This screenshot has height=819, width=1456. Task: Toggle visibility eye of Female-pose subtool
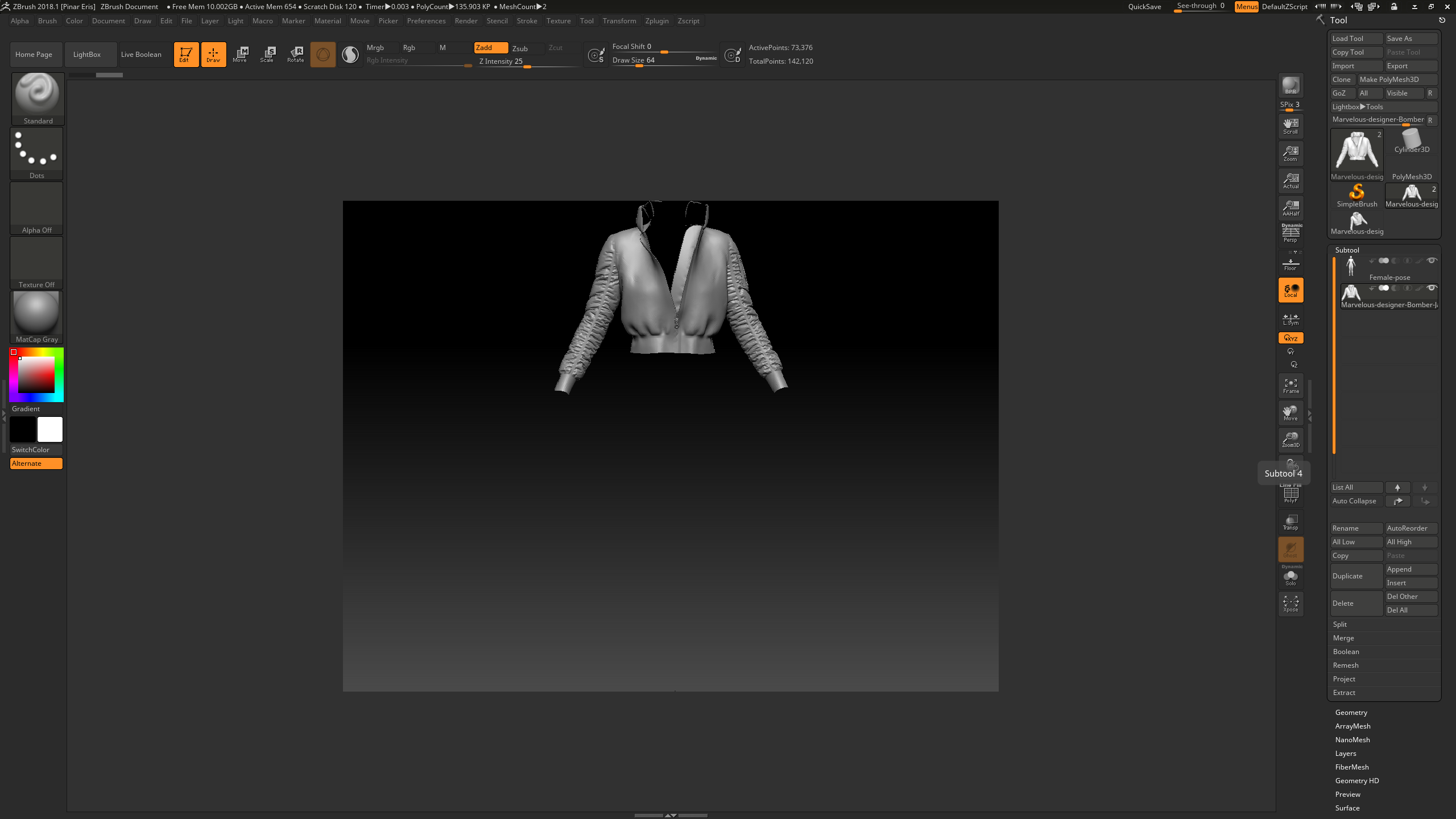(x=1432, y=260)
